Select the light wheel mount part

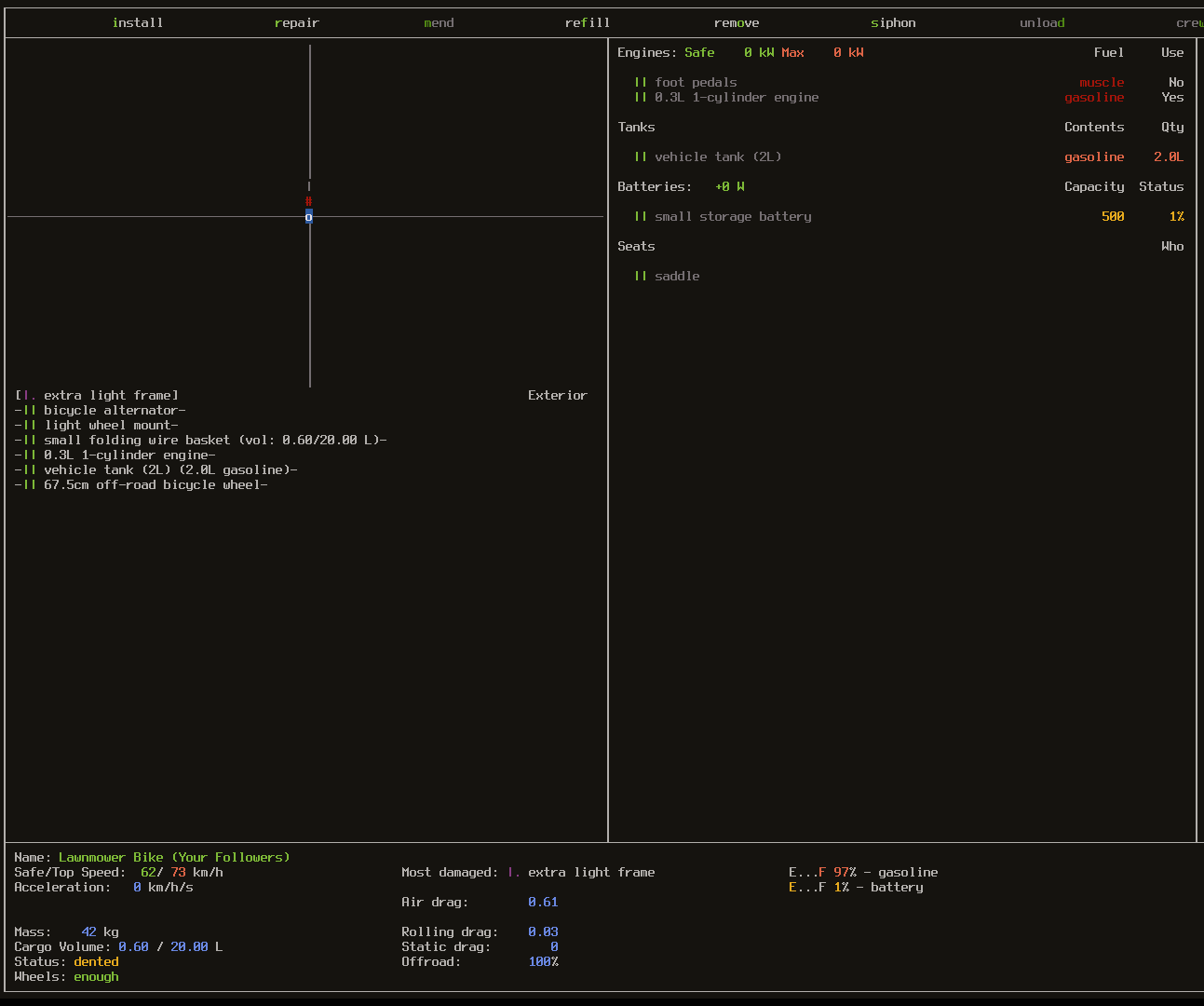[x=97, y=426]
